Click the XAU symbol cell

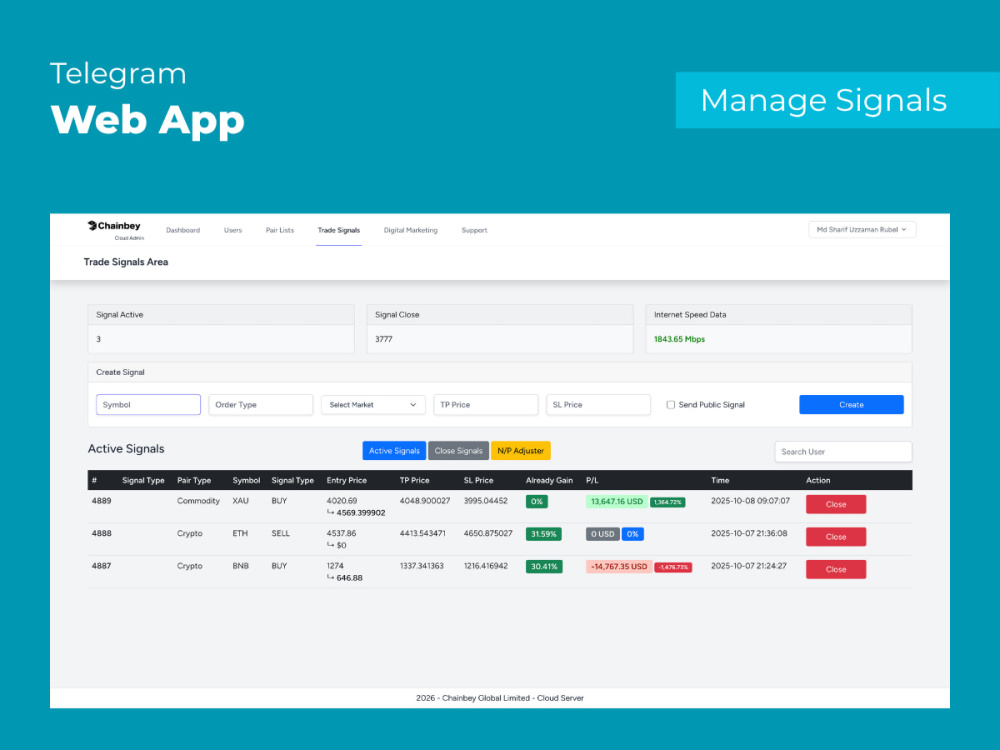240,501
